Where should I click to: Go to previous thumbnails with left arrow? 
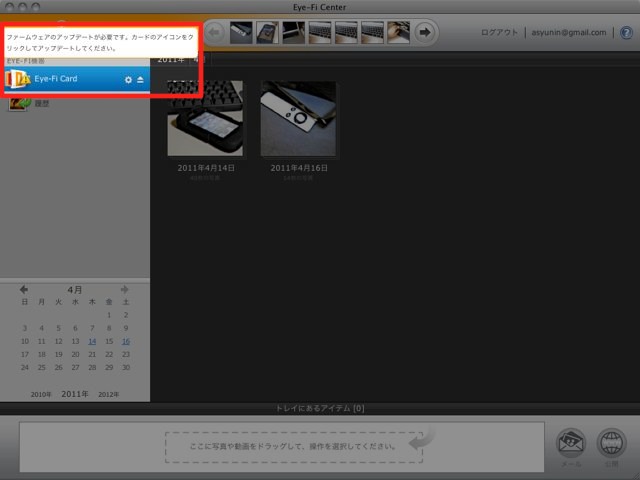coord(215,32)
